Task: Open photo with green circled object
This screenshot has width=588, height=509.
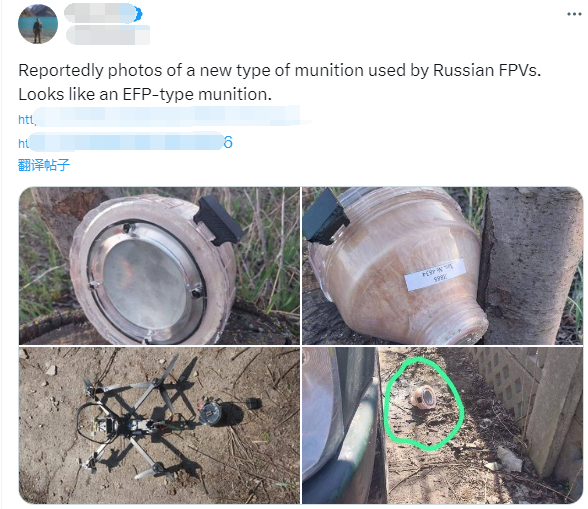Action: click(442, 425)
